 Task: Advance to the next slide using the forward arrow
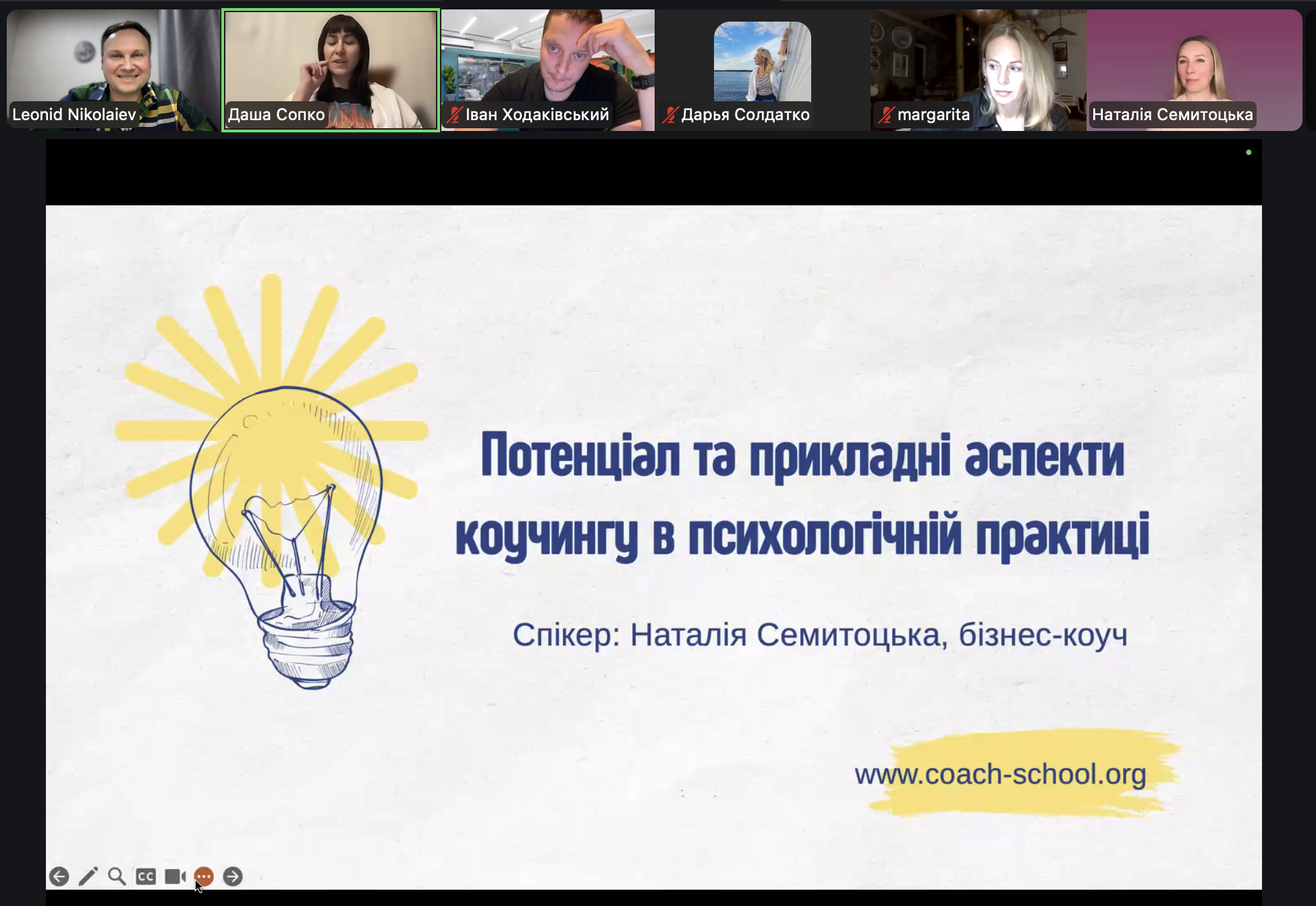pyautogui.click(x=233, y=876)
